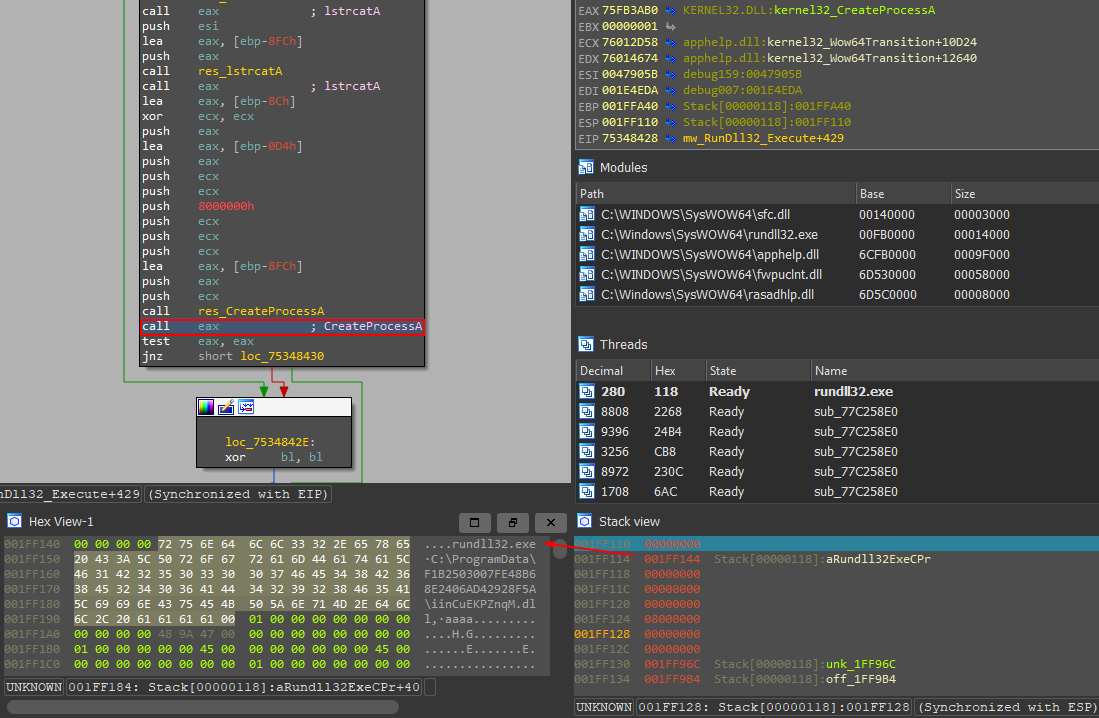Click the EAX register value 75FB3AB0
This screenshot has width=1099, height=718.
click(629, 11)
